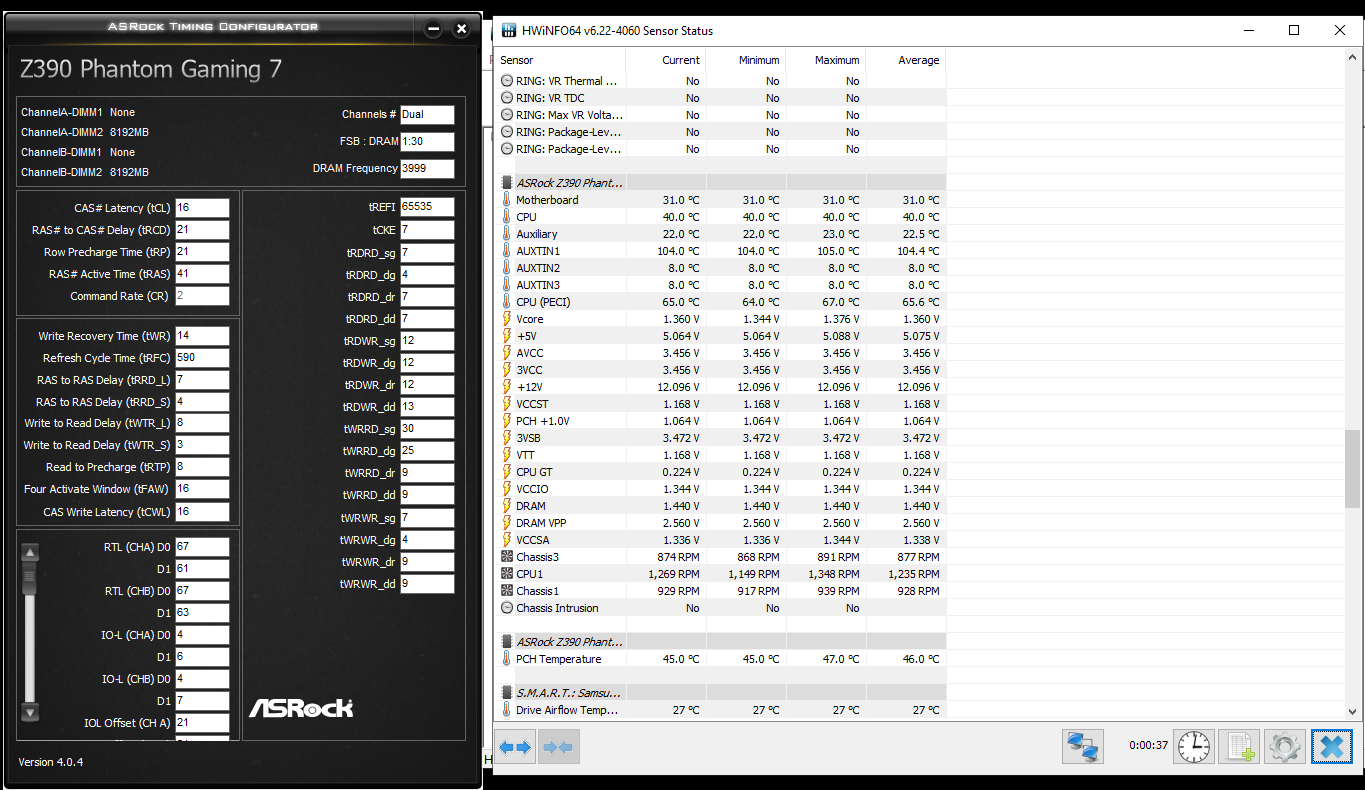Click the icon beside Chassis Intrusion
The image size is (1365, 790).
[507, 608]
